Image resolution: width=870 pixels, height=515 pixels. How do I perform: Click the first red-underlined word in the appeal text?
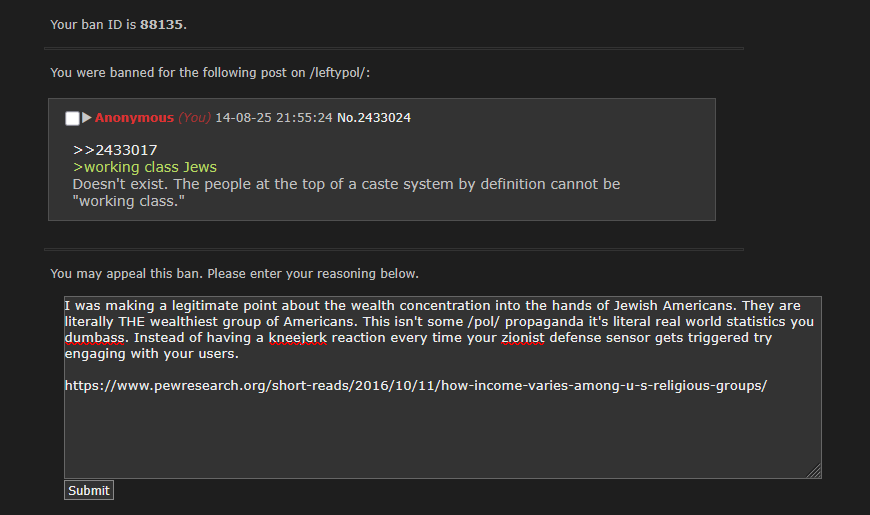click(x=94, y=338)
